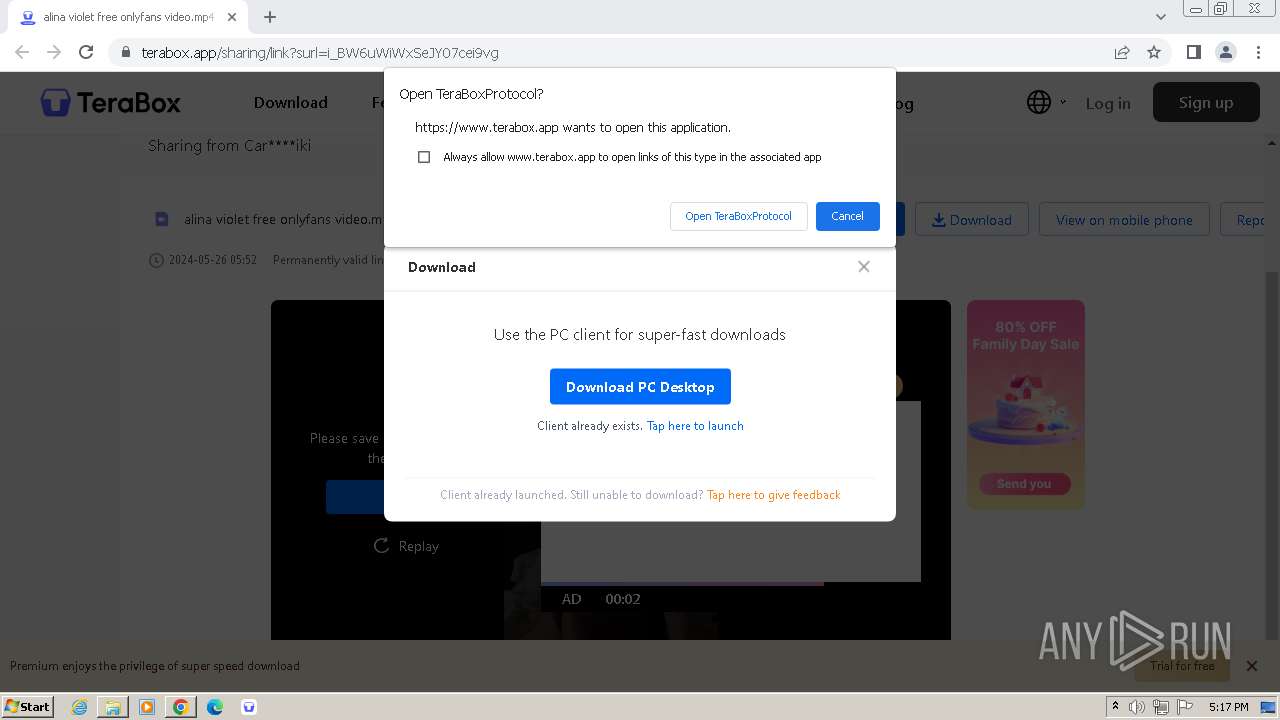Click the 'Send you' button in the ad

(1024, 484)
